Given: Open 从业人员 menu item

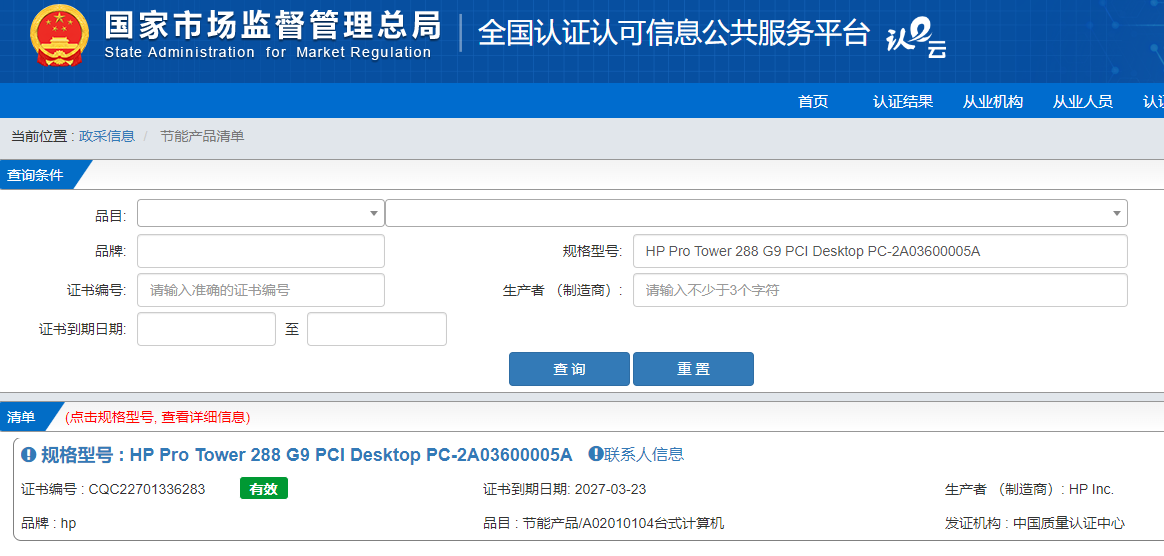Looking at the screenshot, I should (x=1082, y=102).
